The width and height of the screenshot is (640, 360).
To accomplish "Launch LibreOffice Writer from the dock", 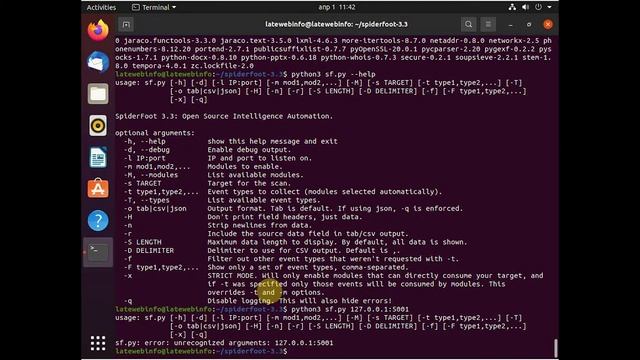I will [x=98, y=157].
